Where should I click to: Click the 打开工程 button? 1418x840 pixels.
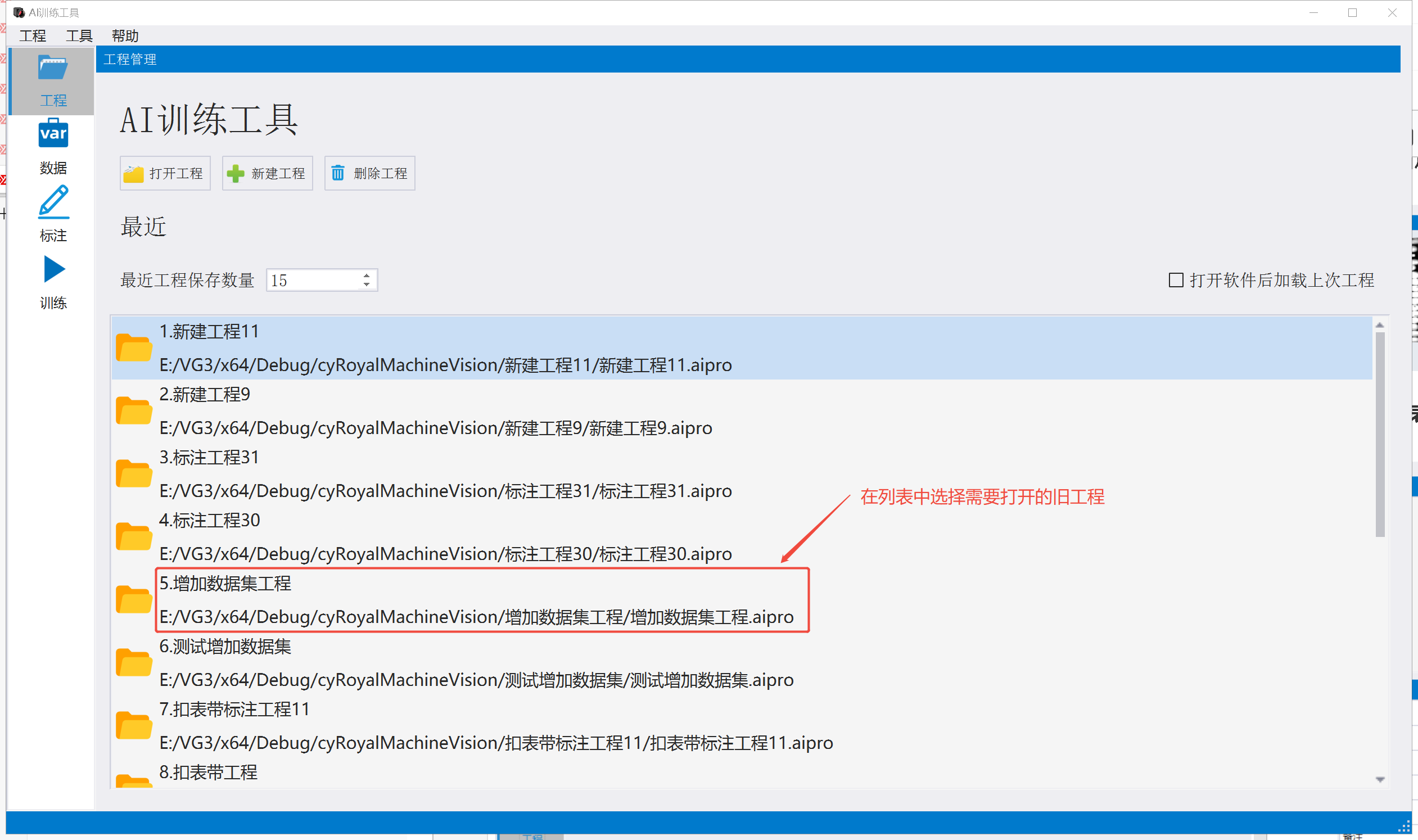click(165, 173)
